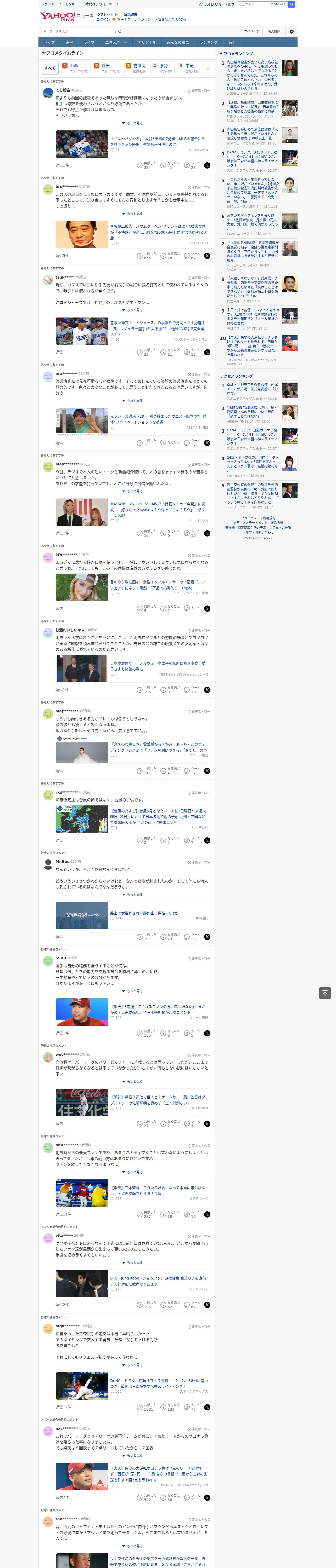Open てら絵空's profile avatar
Viewport: 336px width, 1568px height.
point(48,93)
